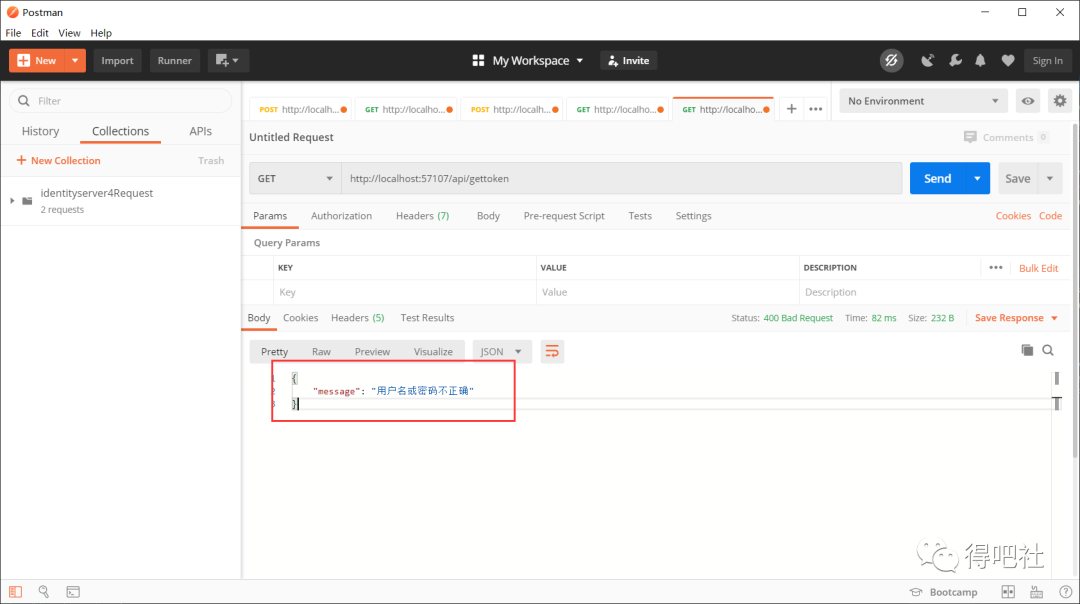Open the Test Results tab
The height and width of the screenshot is (604, 1080).
tap(427, 317)
